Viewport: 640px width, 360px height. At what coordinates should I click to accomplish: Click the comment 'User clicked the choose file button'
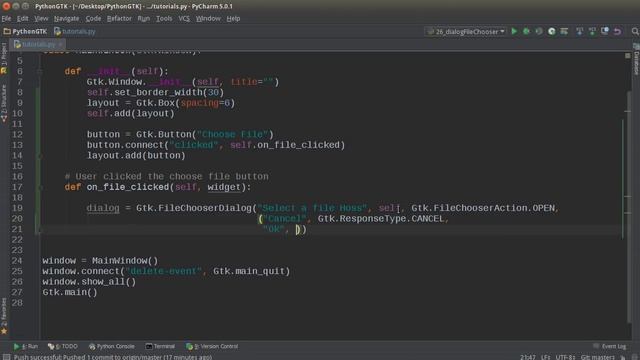click(x=167, y=176)
